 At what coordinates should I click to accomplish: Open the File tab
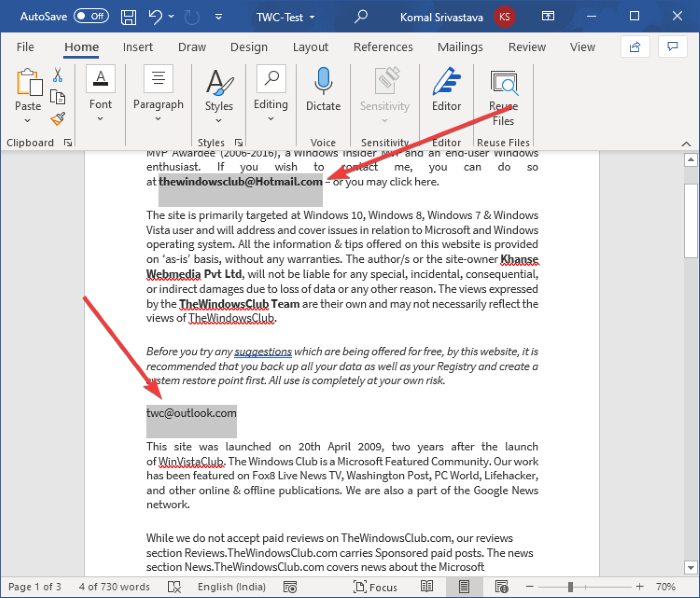25,47
